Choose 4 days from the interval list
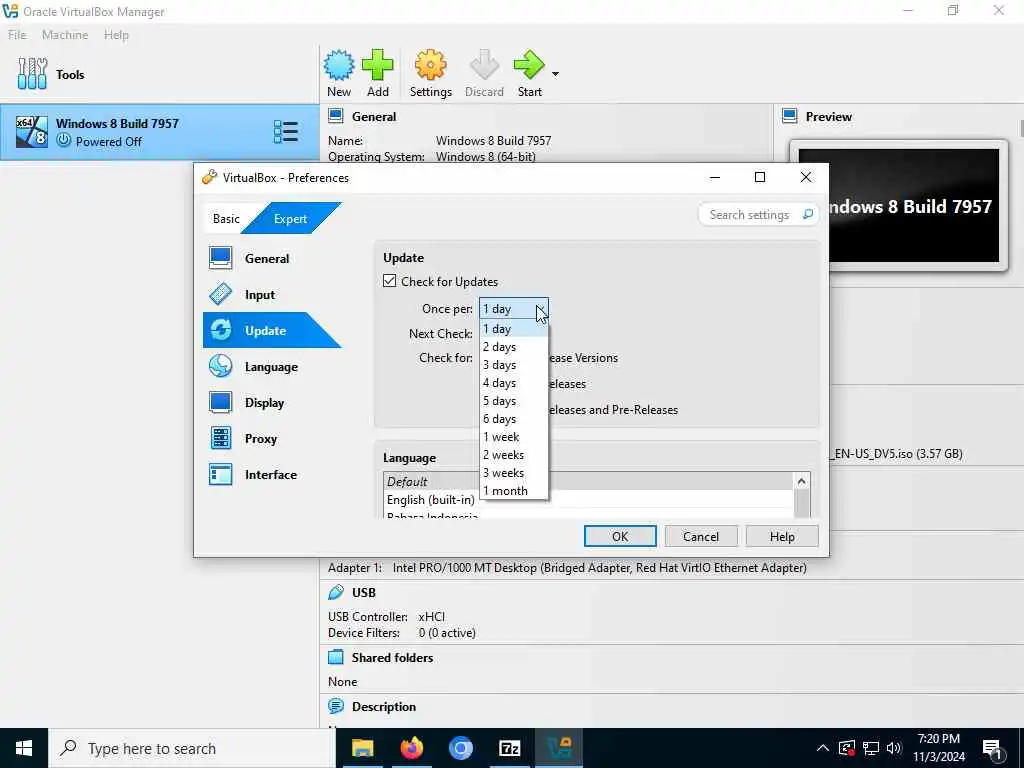This screenshot has width=1024, height=768. (514, 383)
